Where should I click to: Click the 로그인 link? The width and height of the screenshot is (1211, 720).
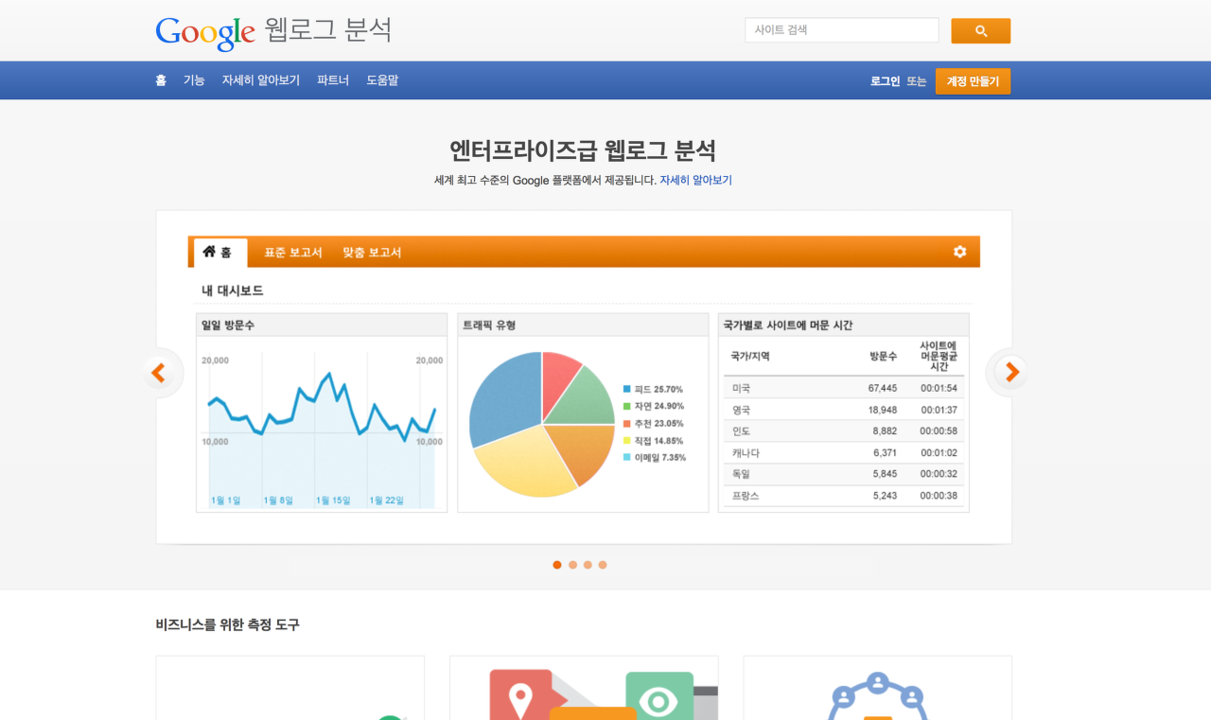885,81
